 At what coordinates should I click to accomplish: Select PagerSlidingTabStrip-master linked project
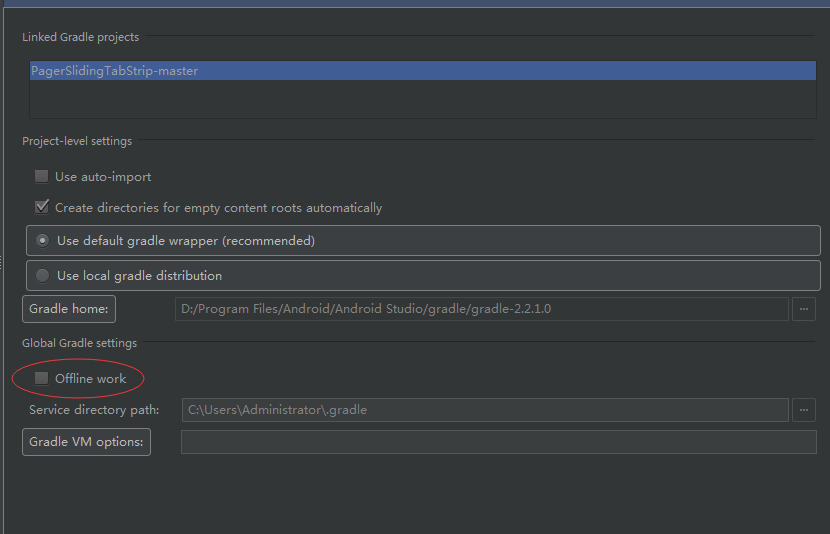422,71
